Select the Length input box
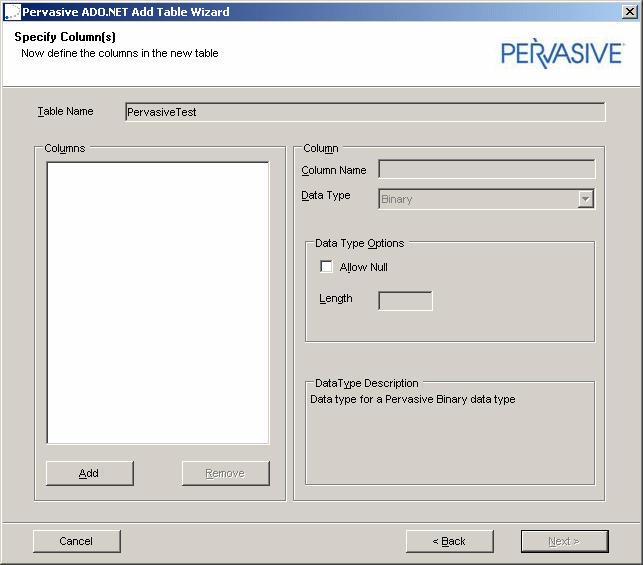This screenshot has width=643, height=565. (405, 300)
